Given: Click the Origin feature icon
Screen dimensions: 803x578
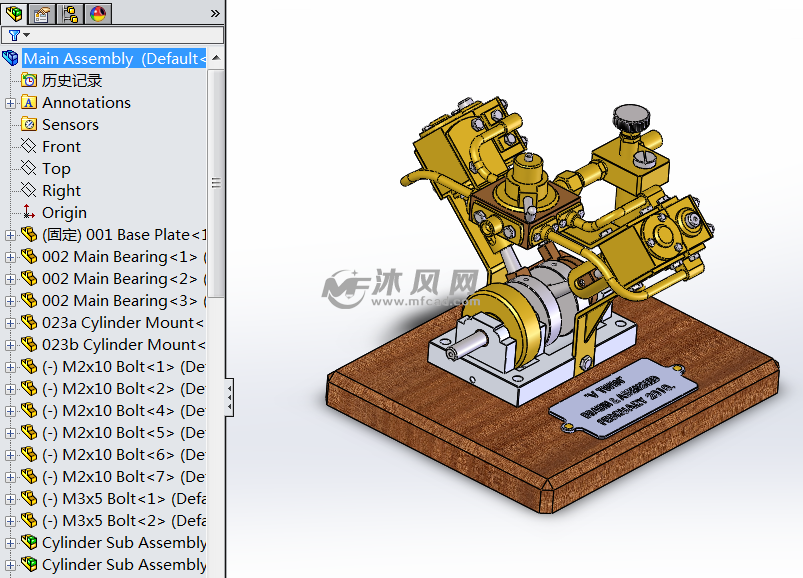Looking at the screenshot, I should [x=29, y=212].
